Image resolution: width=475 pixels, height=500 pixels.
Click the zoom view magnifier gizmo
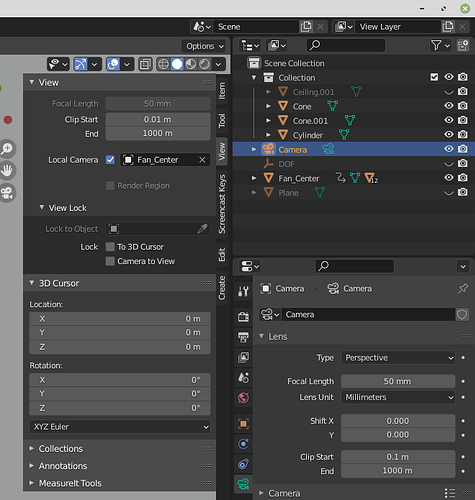(7, 149)
